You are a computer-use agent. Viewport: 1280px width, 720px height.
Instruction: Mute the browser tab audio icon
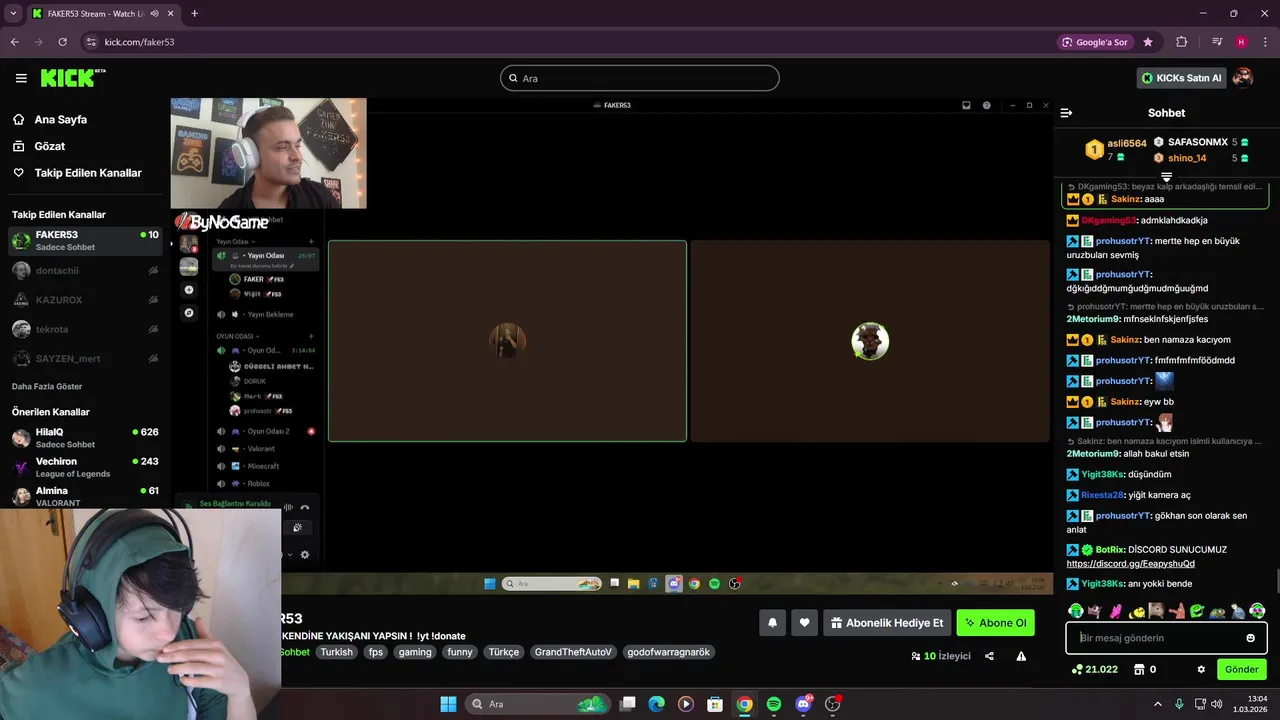coord(154,13)
